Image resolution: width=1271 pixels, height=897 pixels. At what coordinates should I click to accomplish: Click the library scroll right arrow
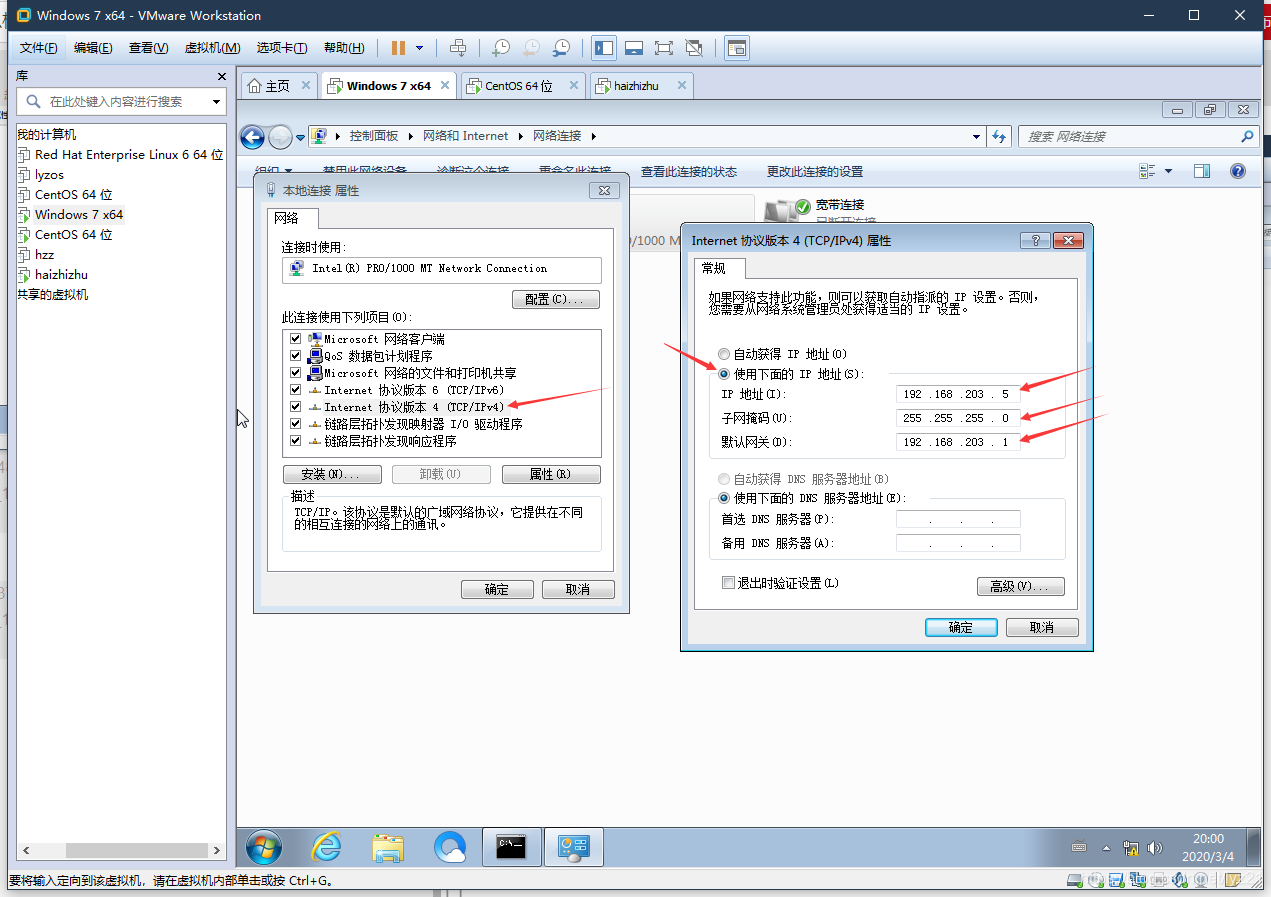tap(217, 850)
